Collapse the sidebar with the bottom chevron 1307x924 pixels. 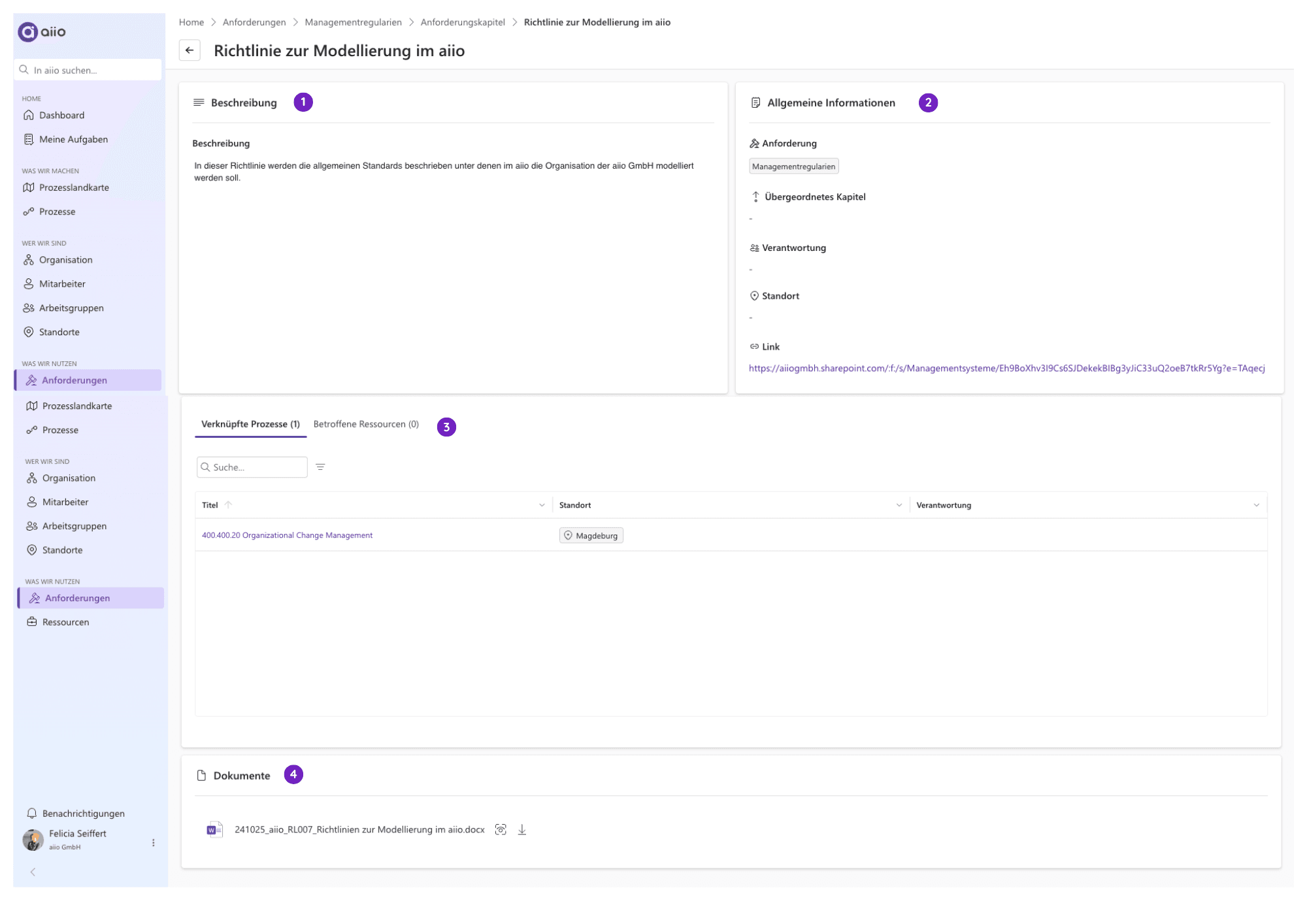(x=33, y=872)
